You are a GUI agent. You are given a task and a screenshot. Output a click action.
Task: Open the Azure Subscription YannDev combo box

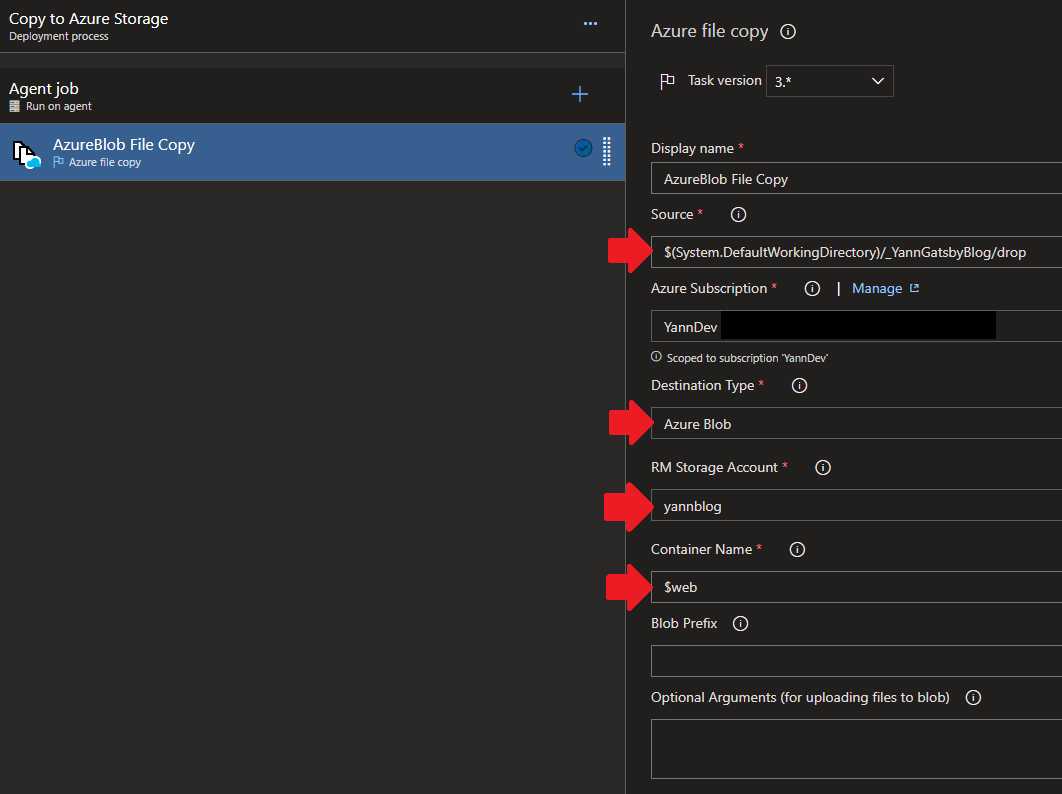click(x=855, y=327)
